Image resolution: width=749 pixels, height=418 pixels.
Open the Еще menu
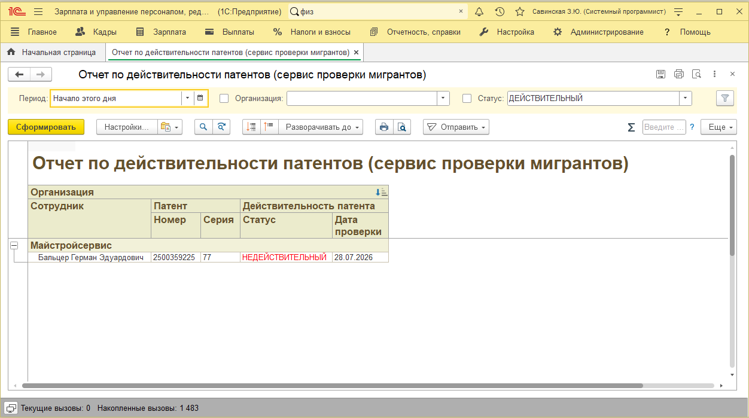click(718, 127)
